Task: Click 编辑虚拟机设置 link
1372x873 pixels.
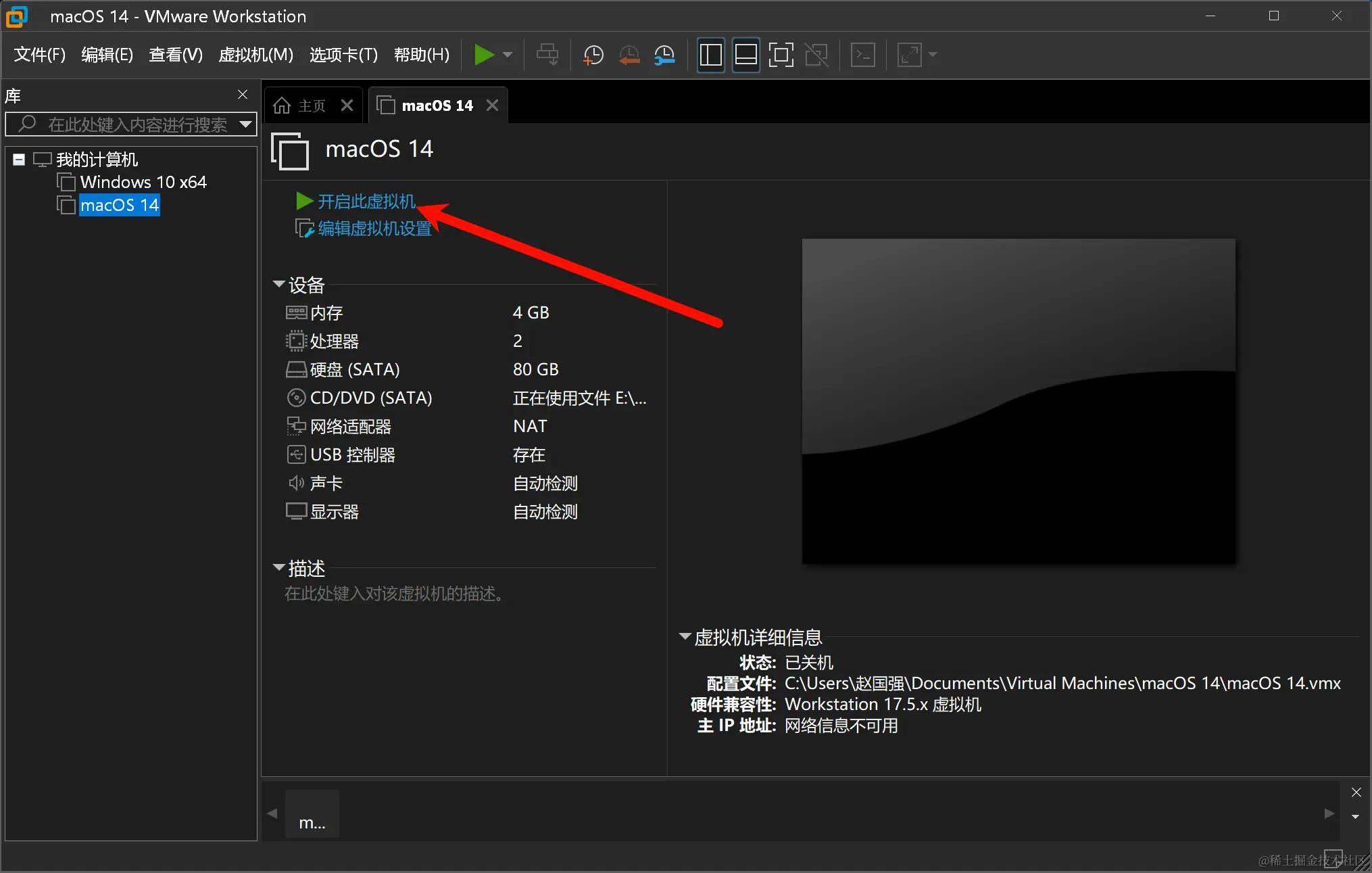Action: click(x=376, y=228)
